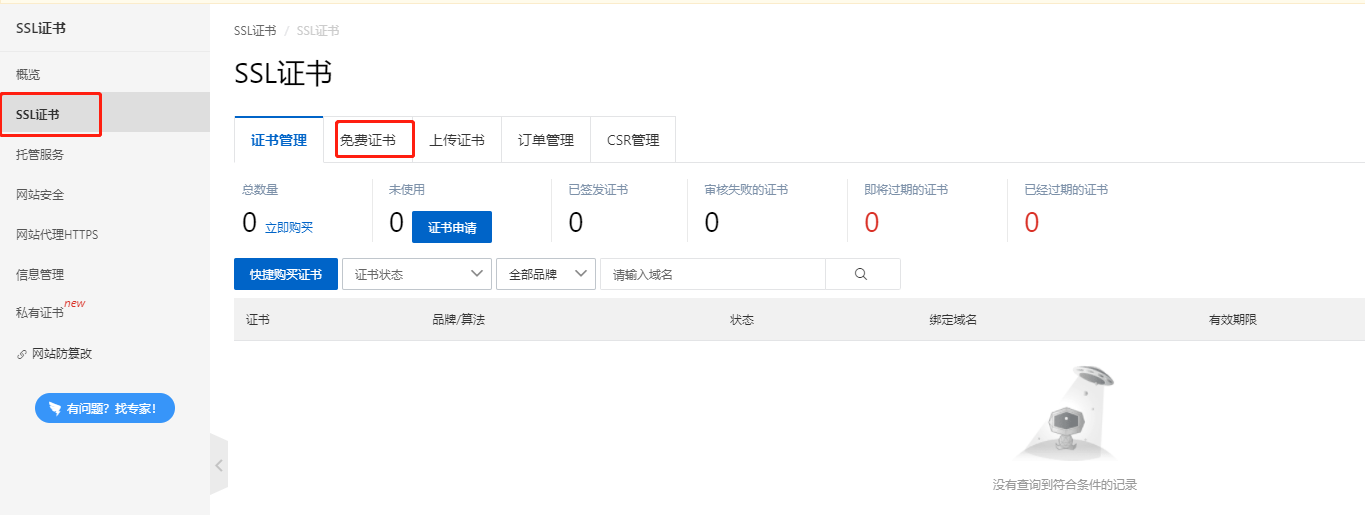The height and width of the screenshot is (515, 1365).
Task: Click the 总数量 label
Action: [x=260, y=189]
